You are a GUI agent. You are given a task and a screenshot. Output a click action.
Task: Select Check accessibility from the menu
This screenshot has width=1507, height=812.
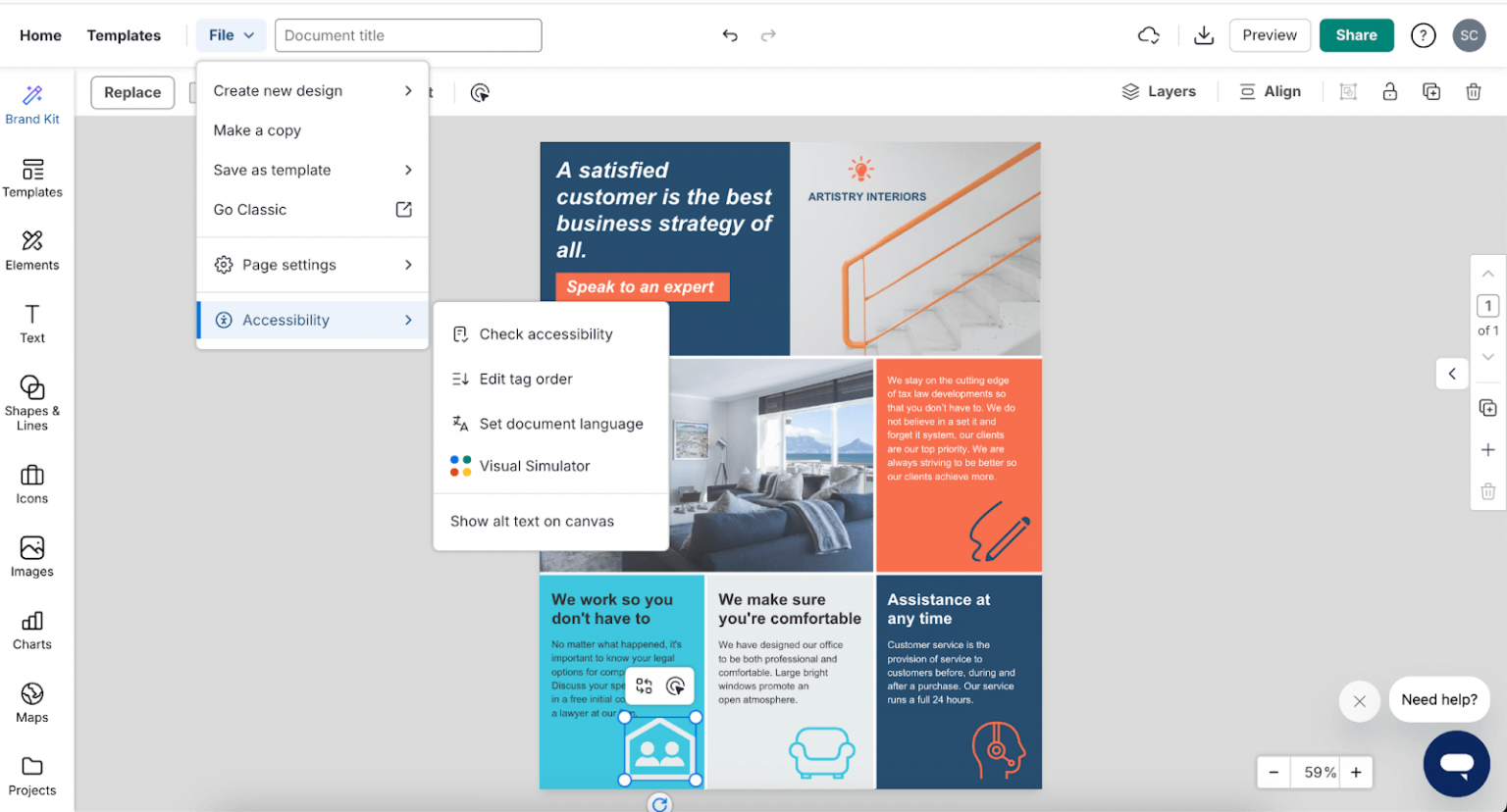[x=546, y=333]
